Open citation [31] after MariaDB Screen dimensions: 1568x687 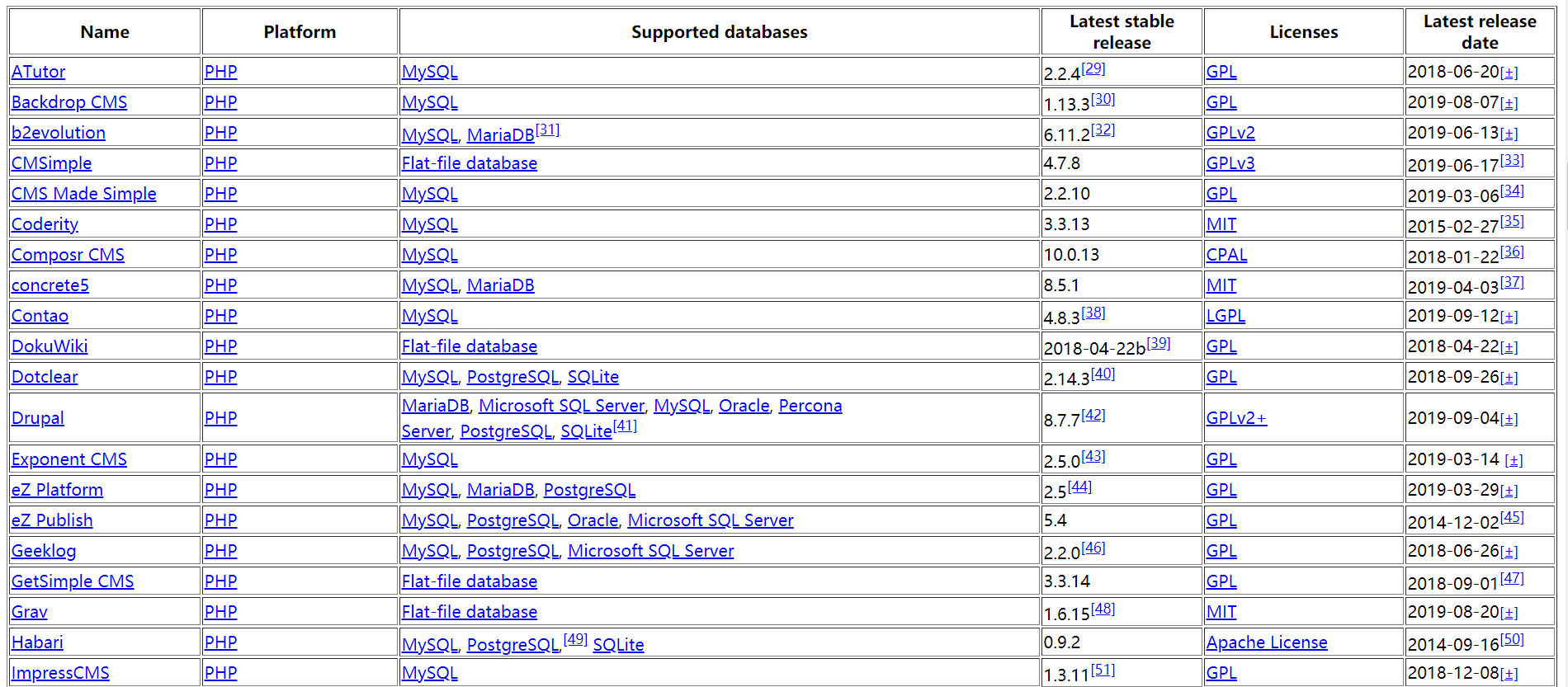tap(547, 129)
